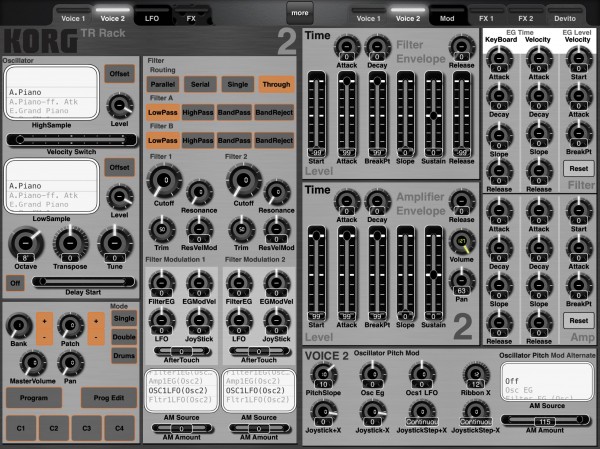Set Filter B to HighPass
Viewport: 600px width, 449px height.
[198, 140]
